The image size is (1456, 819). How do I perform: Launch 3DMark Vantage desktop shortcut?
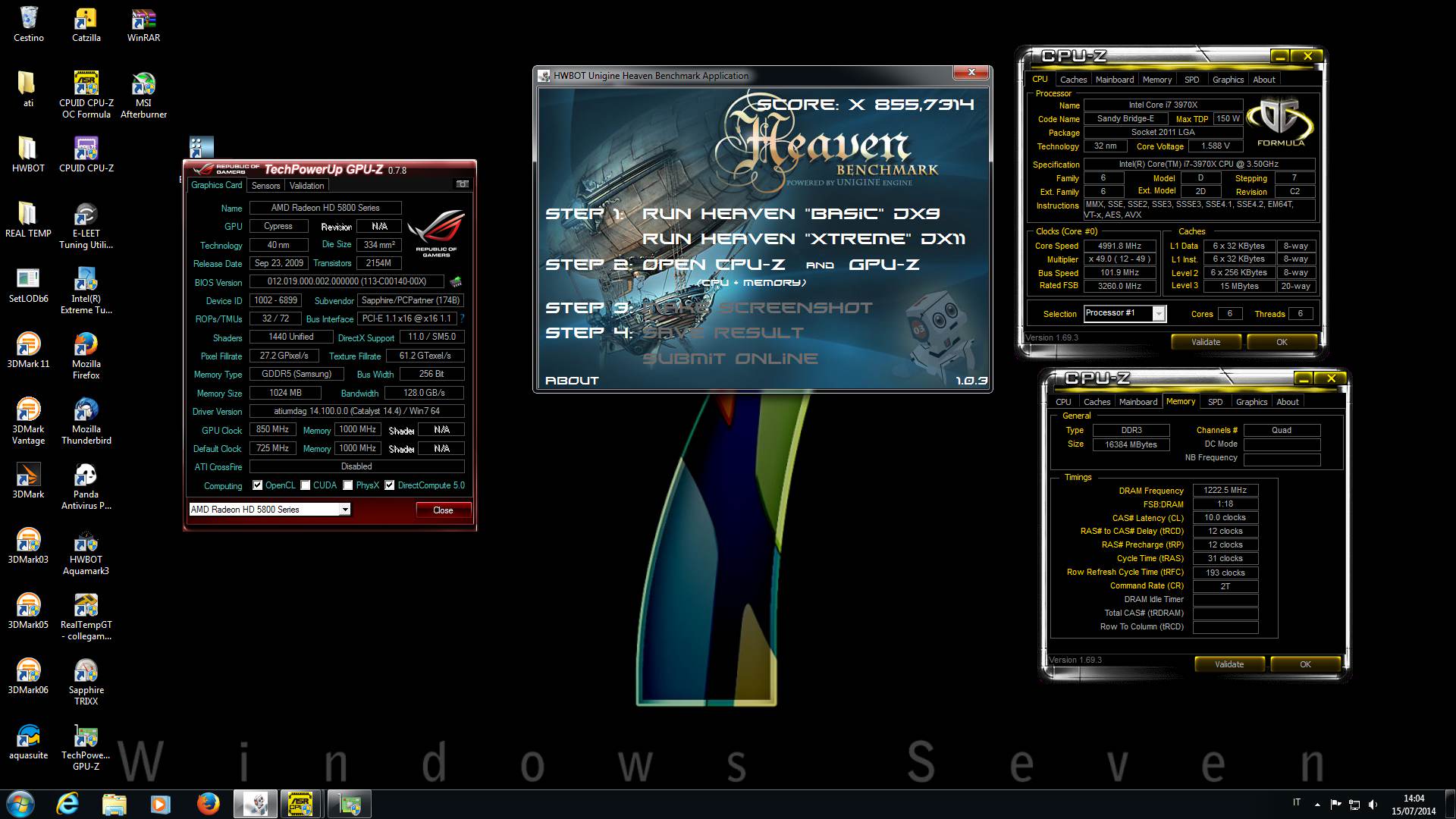point(29,421)
